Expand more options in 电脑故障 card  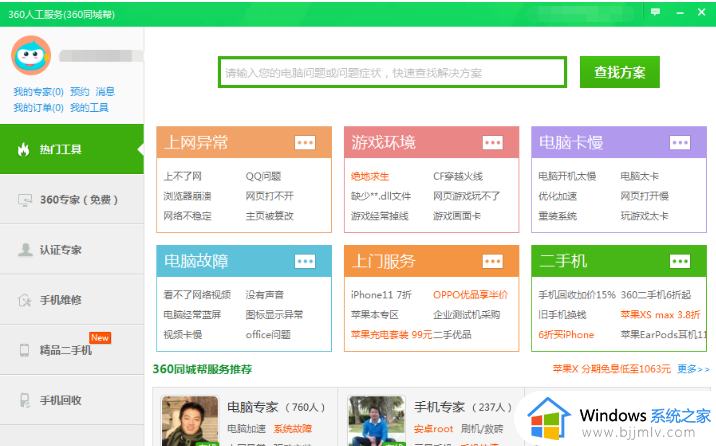click(305, 262)
